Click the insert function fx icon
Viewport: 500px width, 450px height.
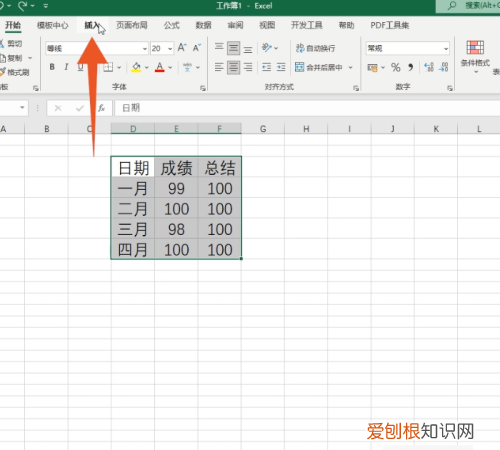(x=102, y=108)
